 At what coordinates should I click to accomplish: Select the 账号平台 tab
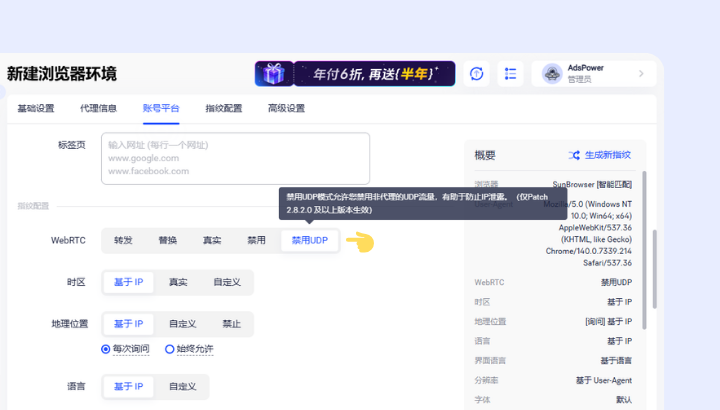161,108
